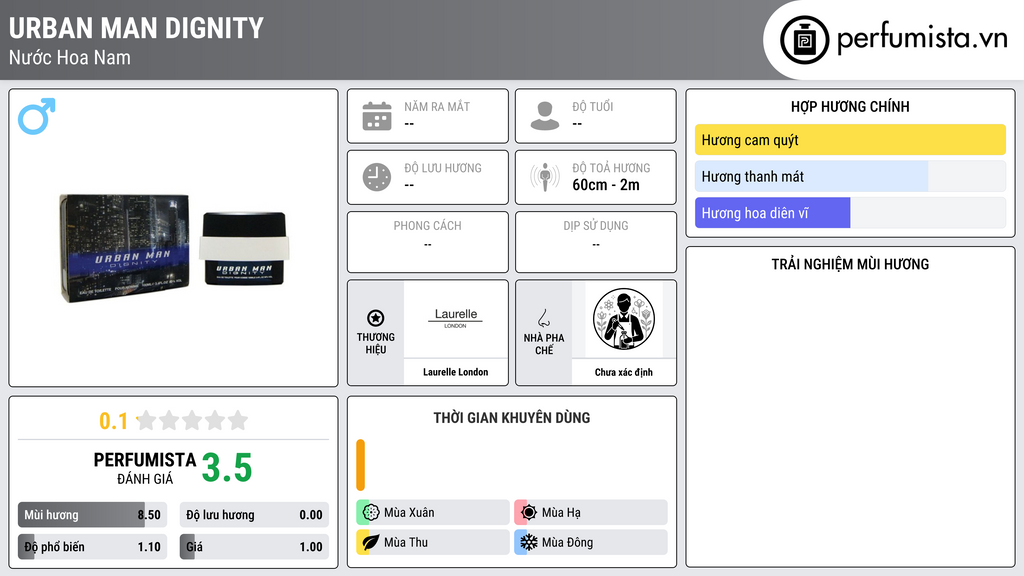This screenshot has height=576, width=1024.
Task: Click the star badge icon above Thương hiệu
Action: pyautogui.click(x=376, y=318)
